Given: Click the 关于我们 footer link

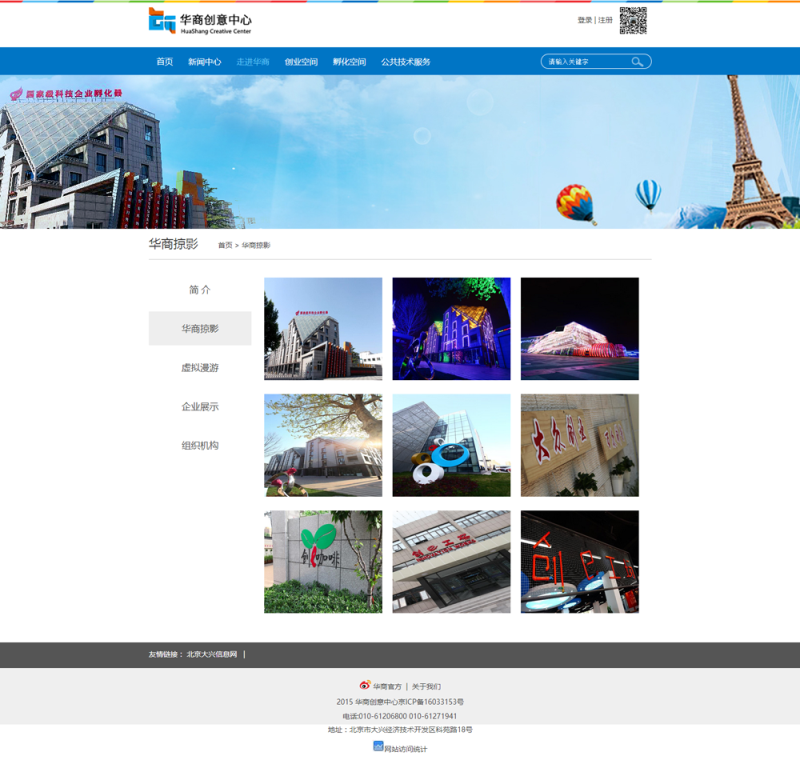Looking at the screenshot, I should tap(426, 687).
